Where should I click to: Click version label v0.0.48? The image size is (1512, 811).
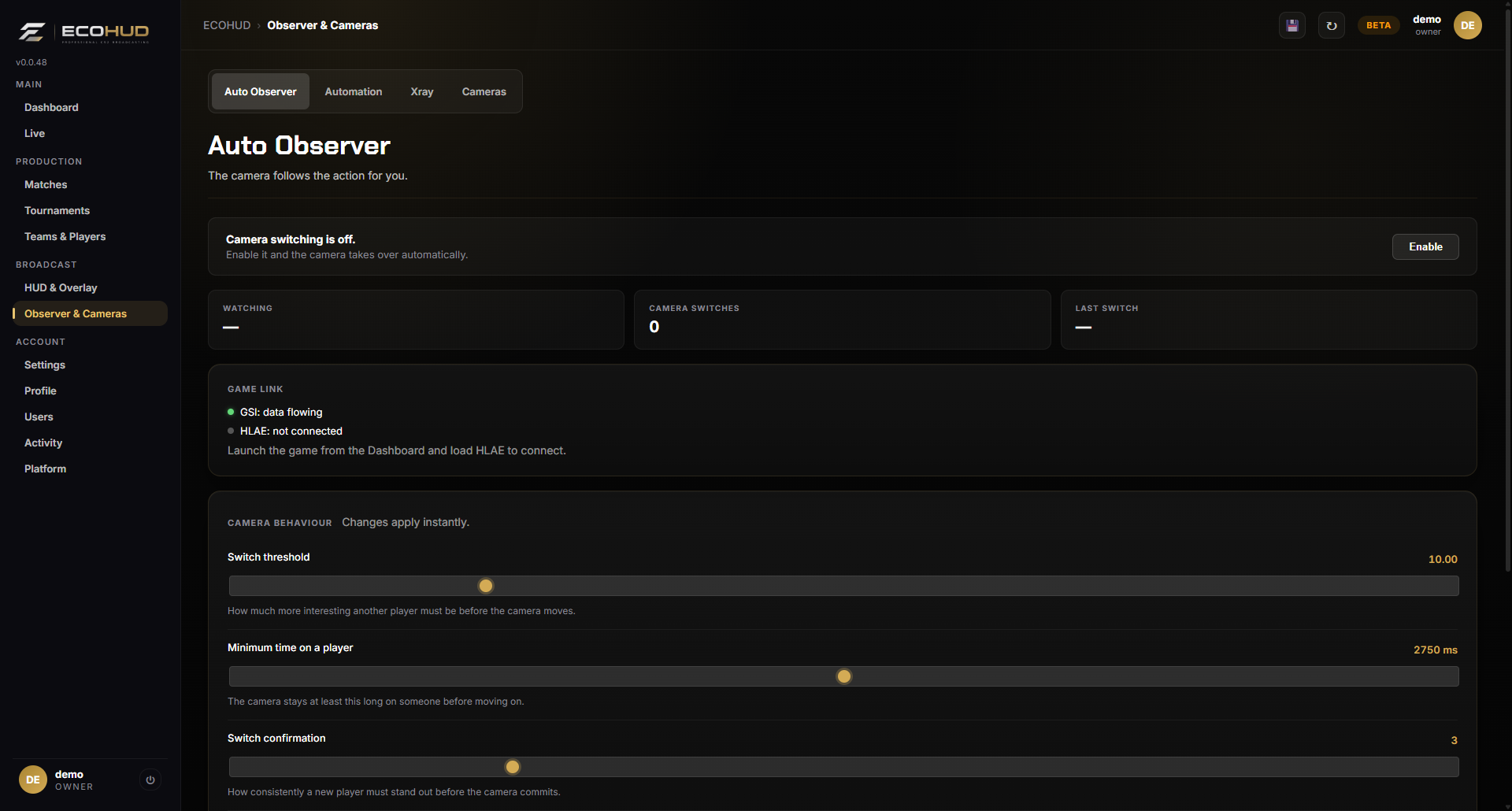(x=31, y=62)
